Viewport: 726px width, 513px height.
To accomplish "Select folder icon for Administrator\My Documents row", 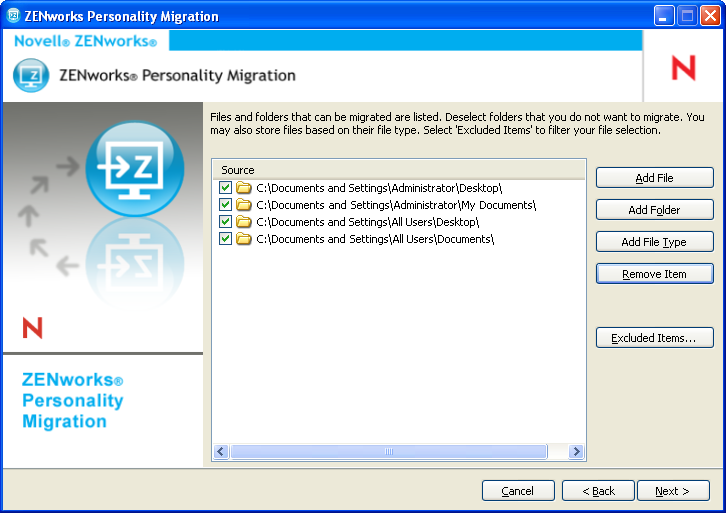I will [244, 205].
